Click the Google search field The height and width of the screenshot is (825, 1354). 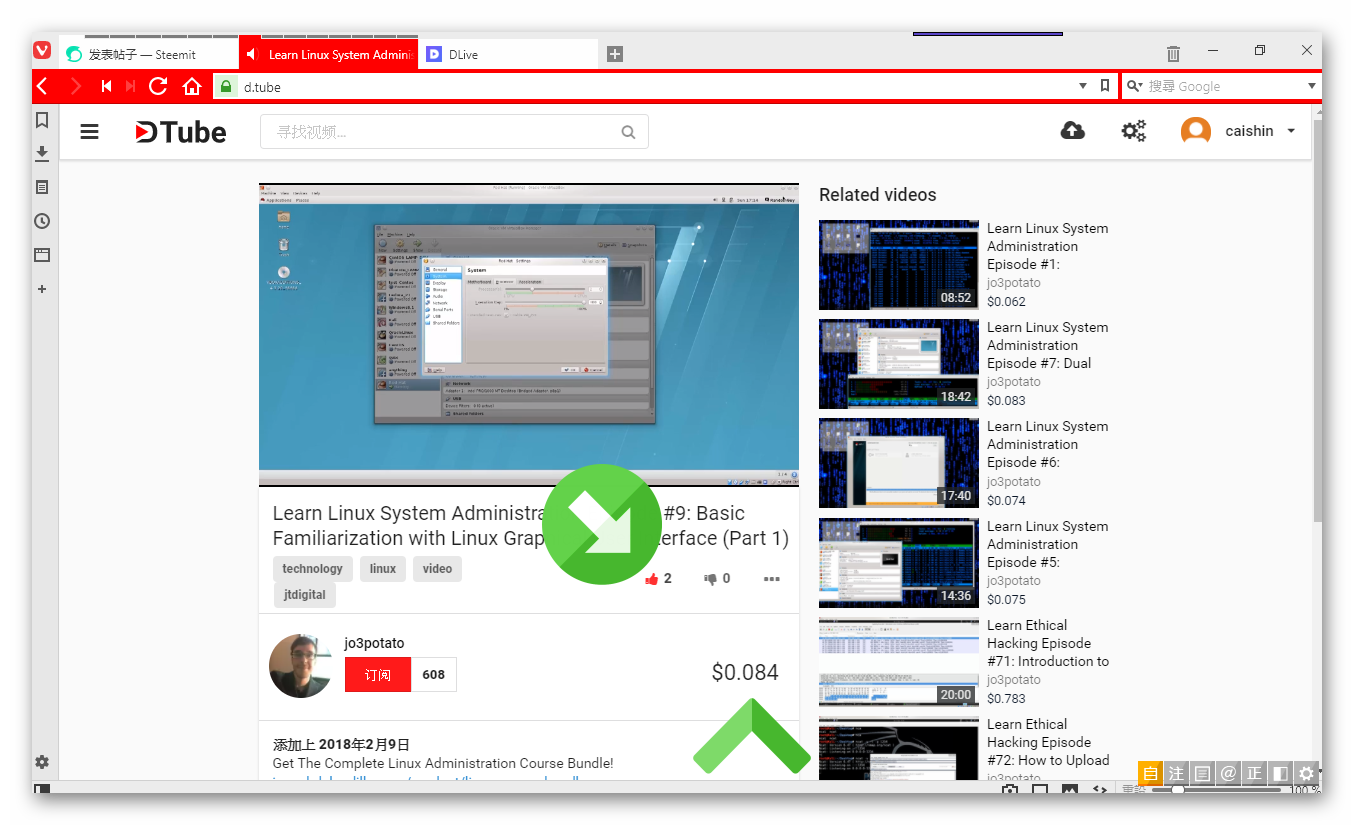point(1220,86)
